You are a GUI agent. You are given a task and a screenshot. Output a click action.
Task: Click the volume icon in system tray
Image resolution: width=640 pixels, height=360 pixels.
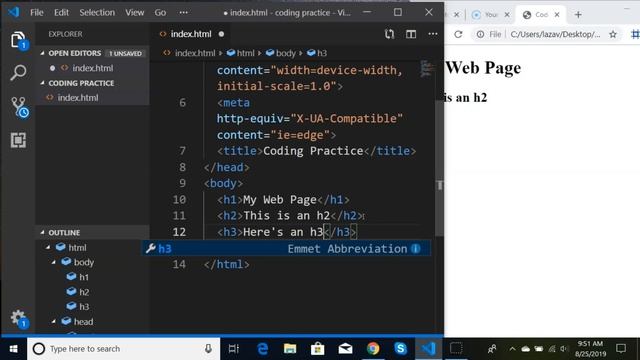[564, 349]
